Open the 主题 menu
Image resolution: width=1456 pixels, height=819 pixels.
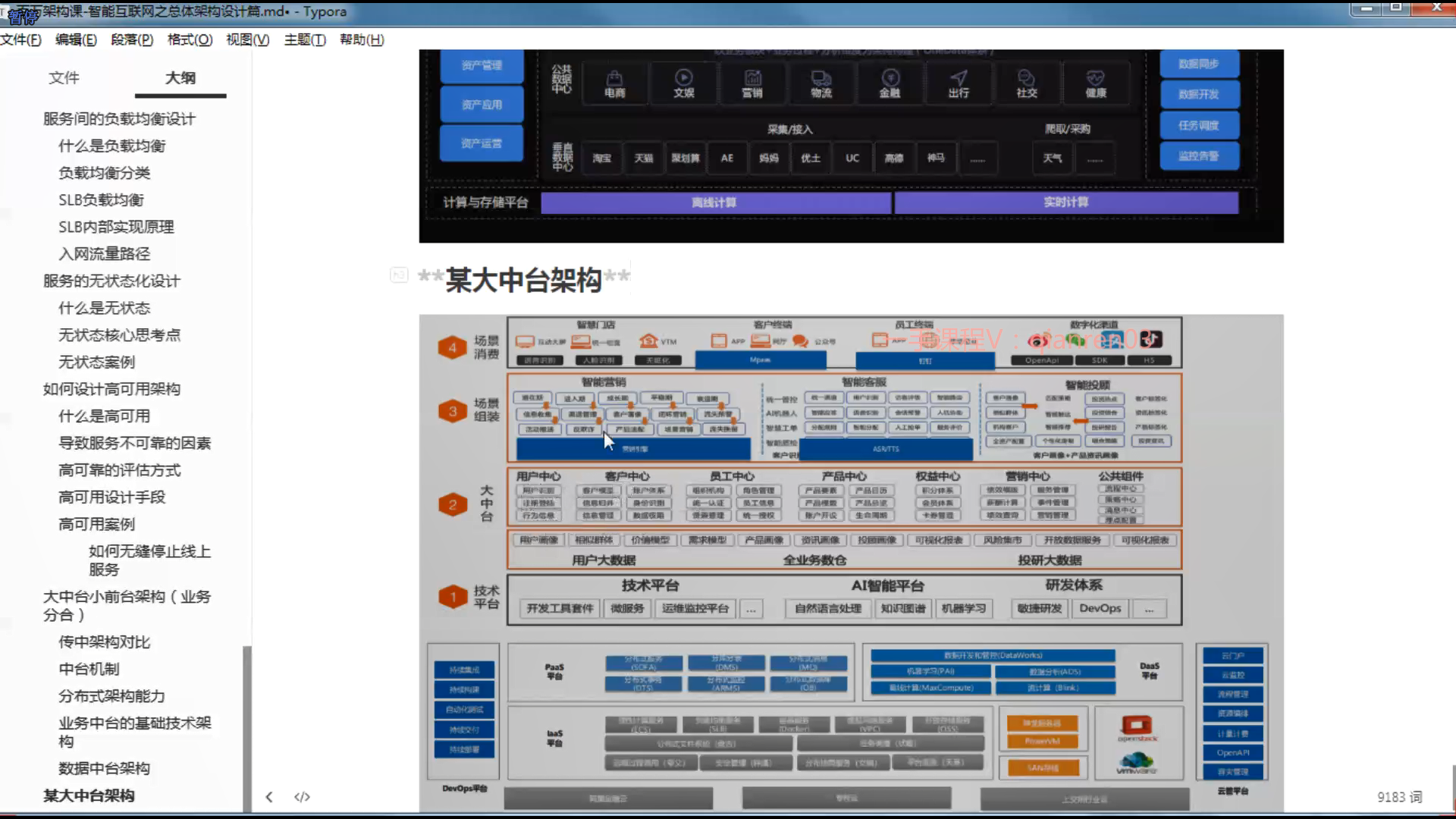point(305,39)
